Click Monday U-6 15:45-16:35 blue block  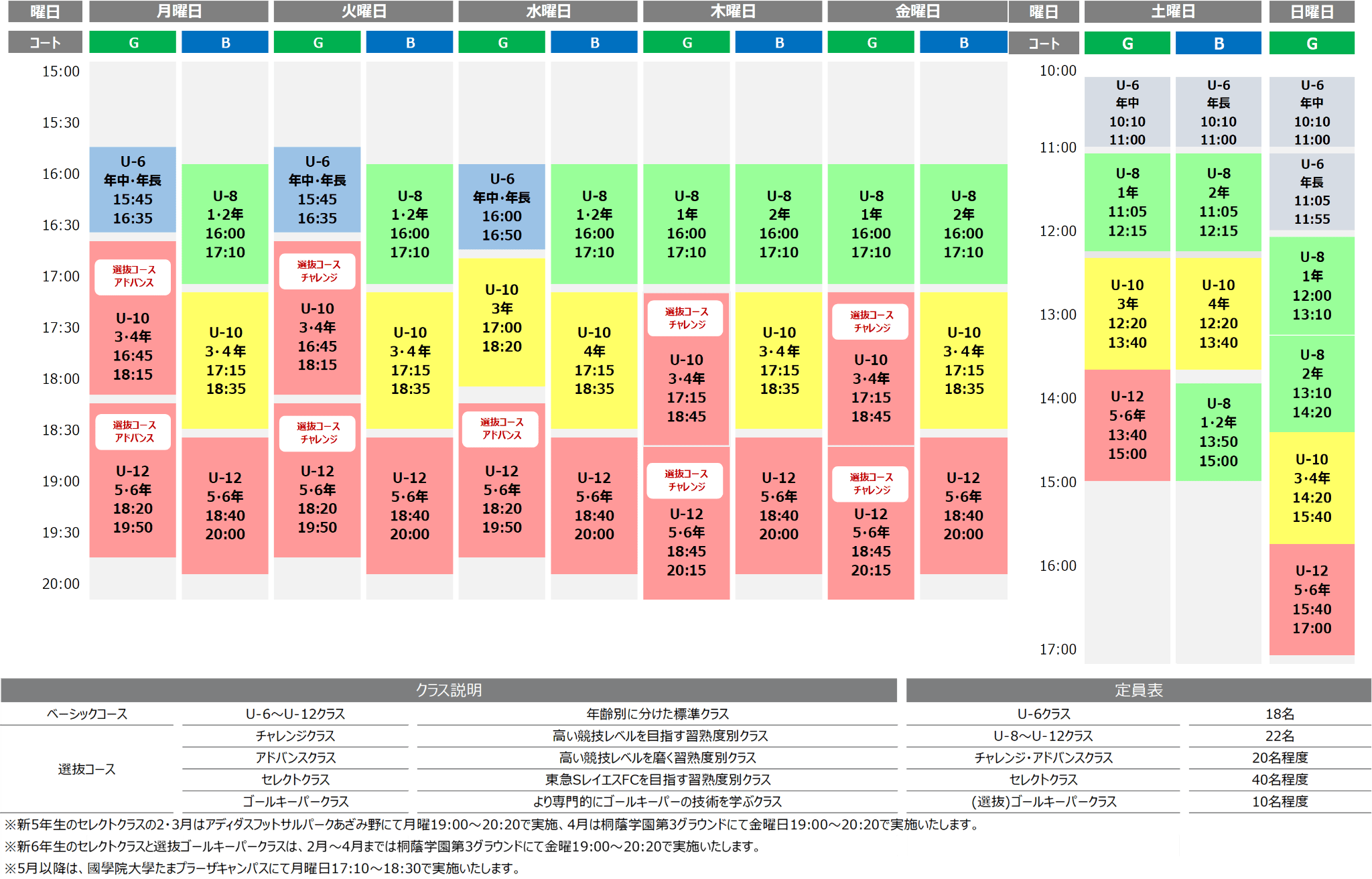[x=133, y=190]
